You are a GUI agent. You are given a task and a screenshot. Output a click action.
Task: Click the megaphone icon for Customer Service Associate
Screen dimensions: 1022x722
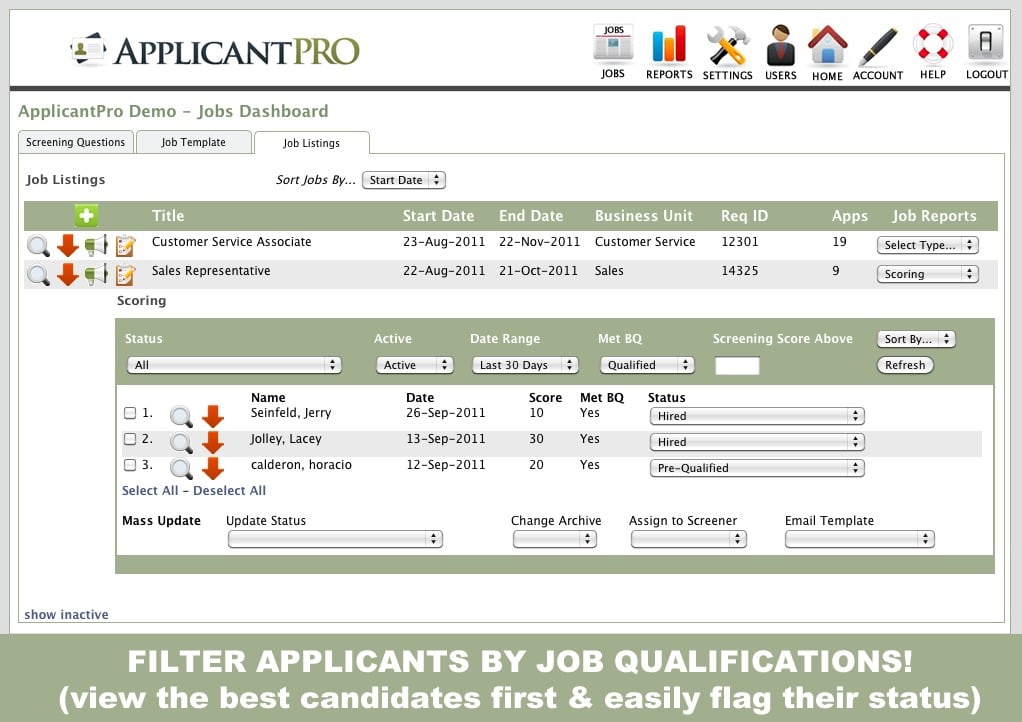[x=96, y=245]
